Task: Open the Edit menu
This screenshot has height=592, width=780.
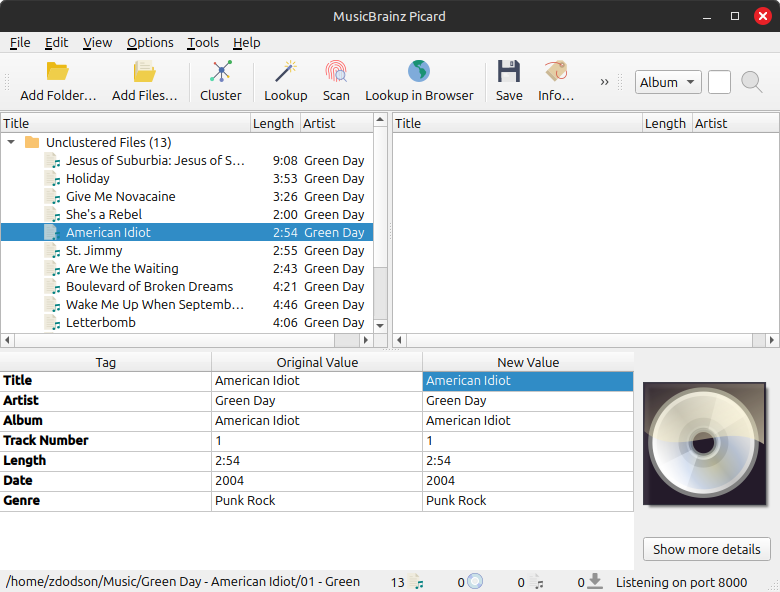Action: (56, 43)
